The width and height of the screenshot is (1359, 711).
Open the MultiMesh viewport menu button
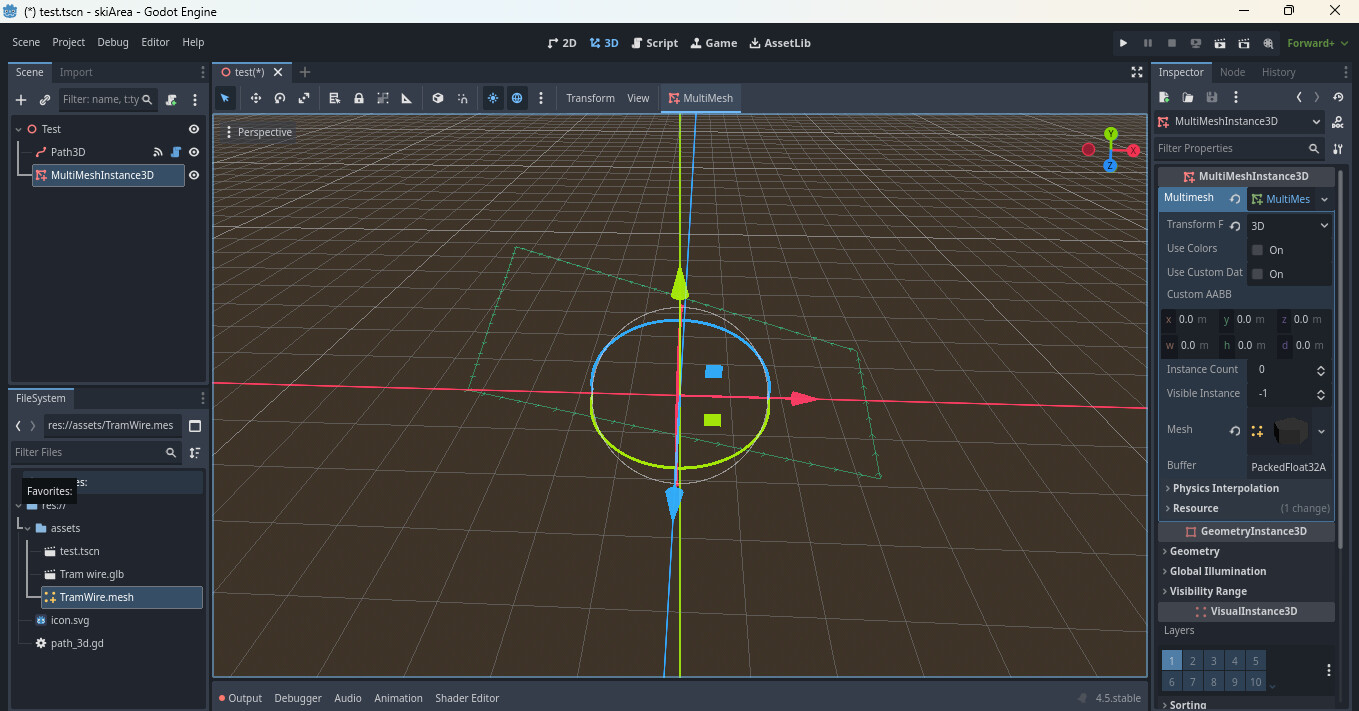pyautogui.click(x=700, y=98)
